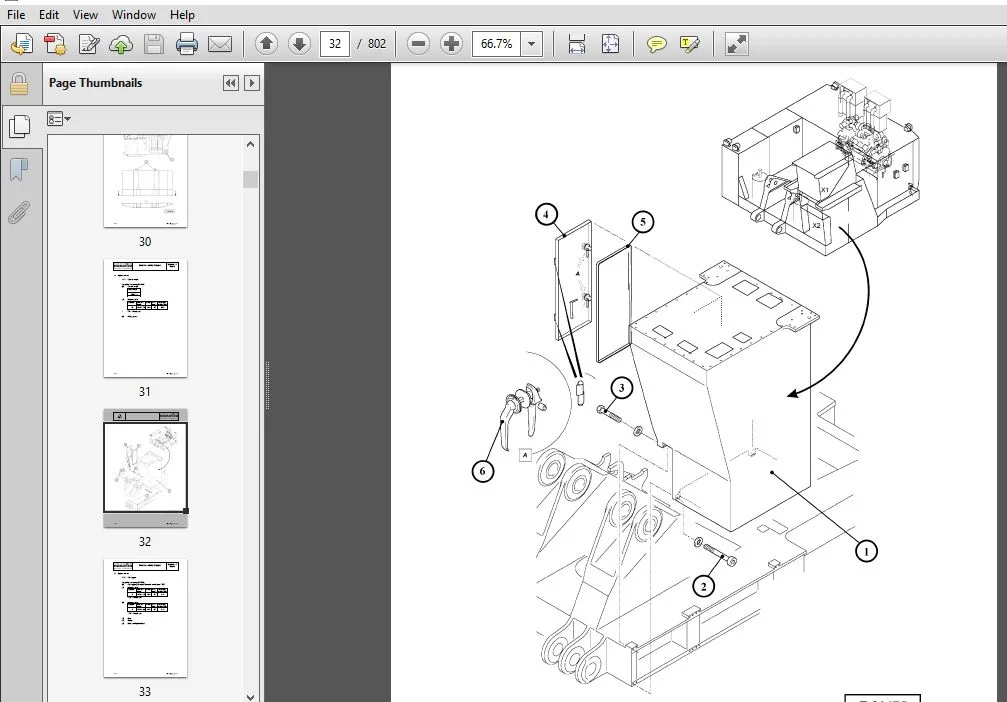Screen dimensions: 1007x702
Task: Click callout number 6 in diagram
Action: (x=482, y=471)
